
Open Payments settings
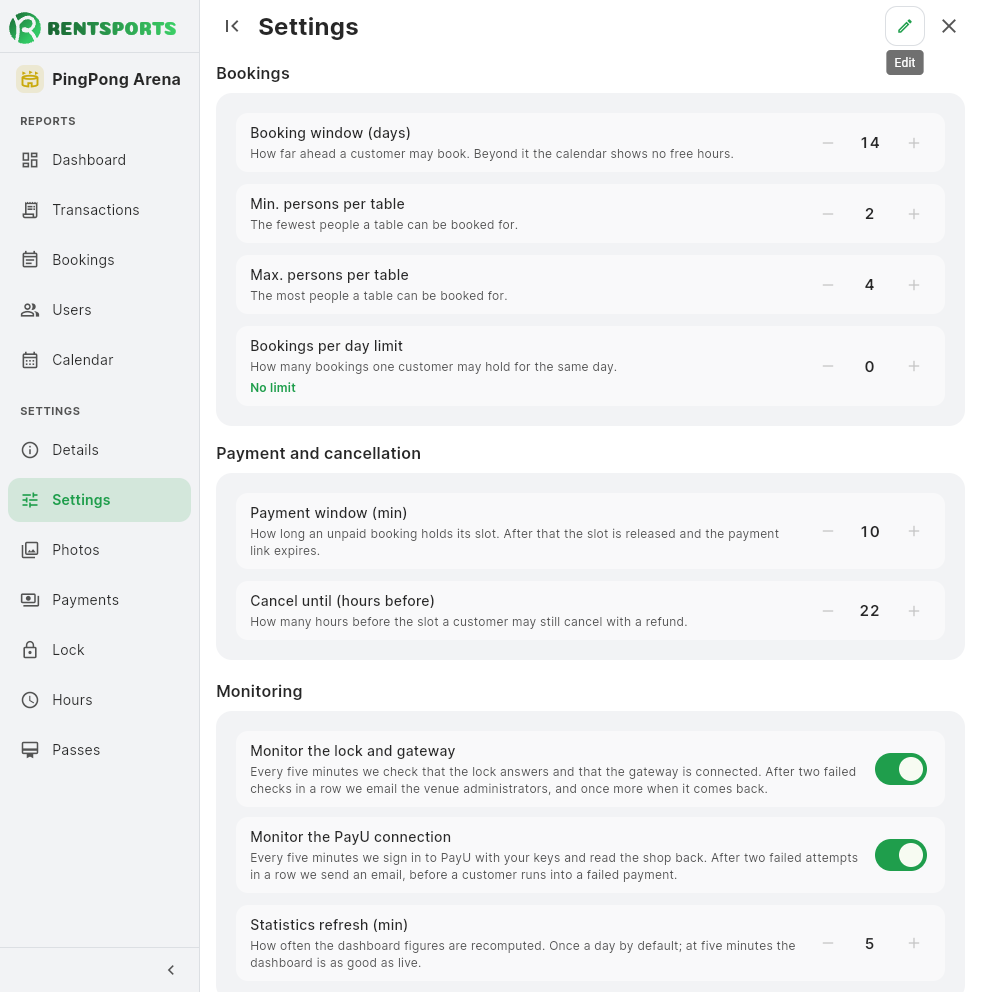(x=99, y=600)
